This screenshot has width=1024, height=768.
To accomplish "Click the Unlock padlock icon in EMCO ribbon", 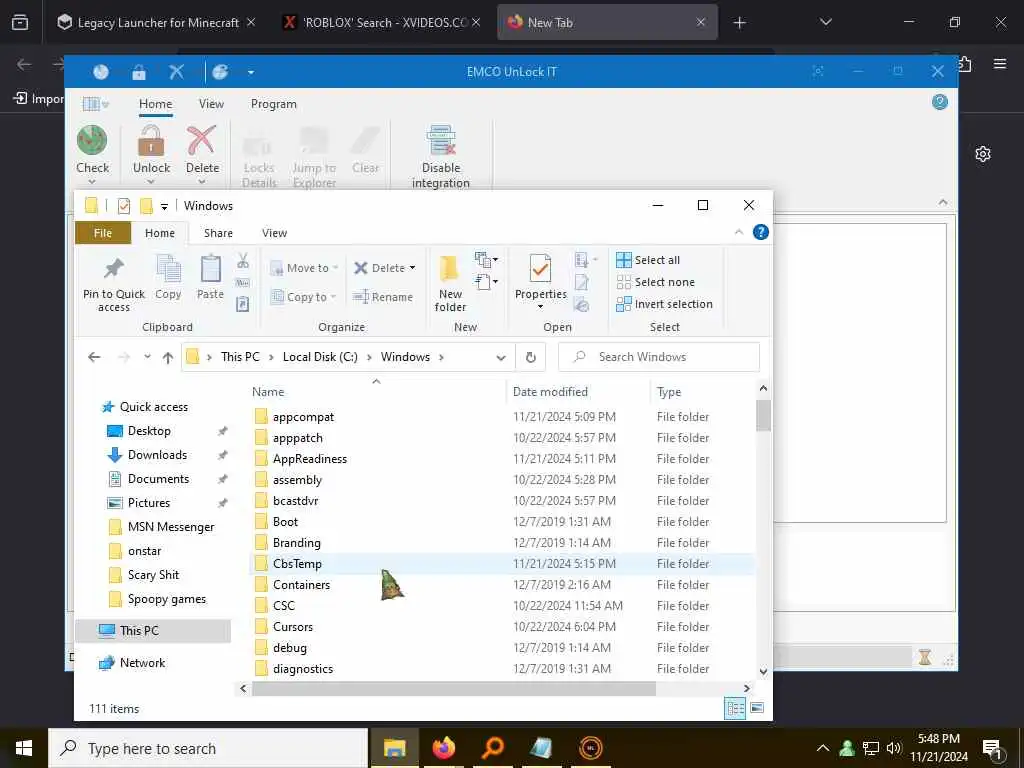I will coord(151,141).
